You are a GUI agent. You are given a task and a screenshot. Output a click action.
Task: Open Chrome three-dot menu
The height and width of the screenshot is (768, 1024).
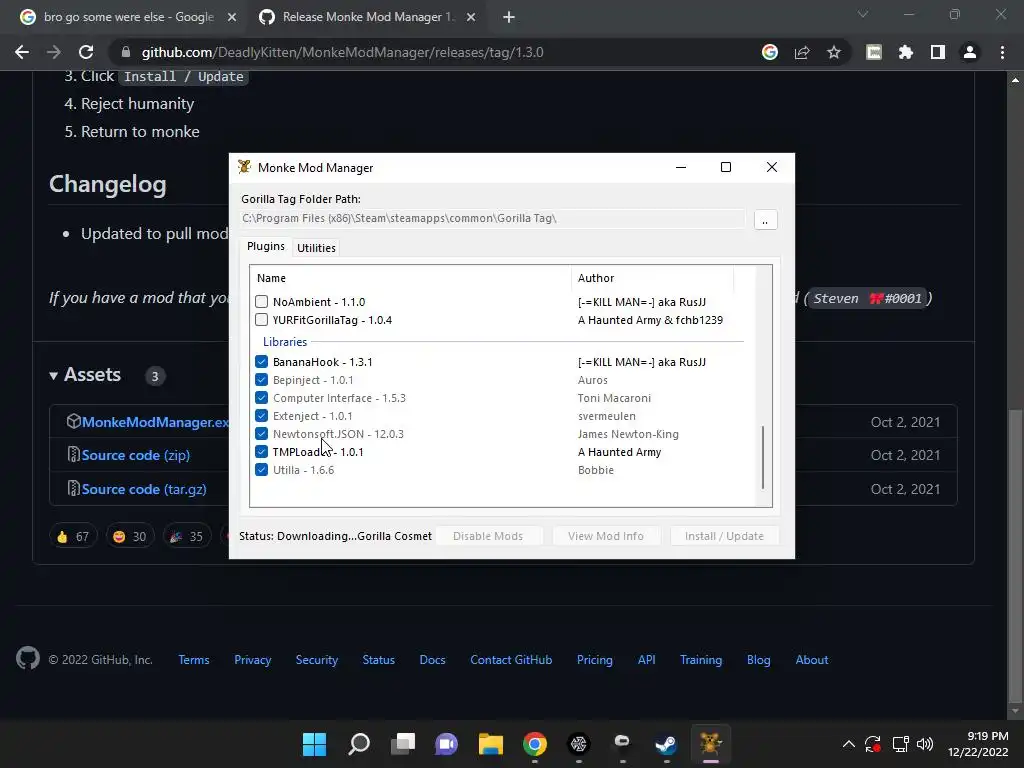(x=1002, y=52)
